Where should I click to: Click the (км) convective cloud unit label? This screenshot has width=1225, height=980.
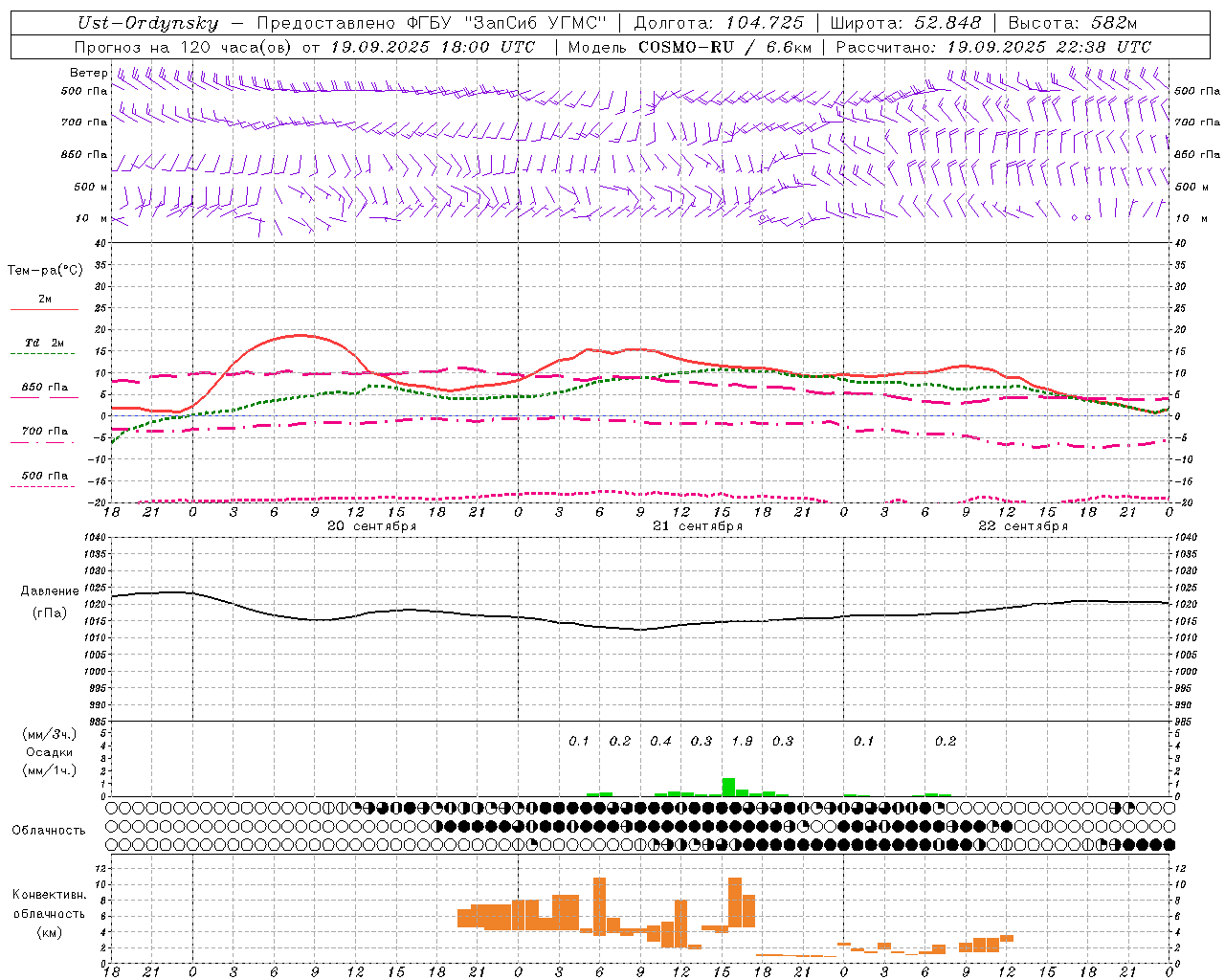tap(49, 932)
